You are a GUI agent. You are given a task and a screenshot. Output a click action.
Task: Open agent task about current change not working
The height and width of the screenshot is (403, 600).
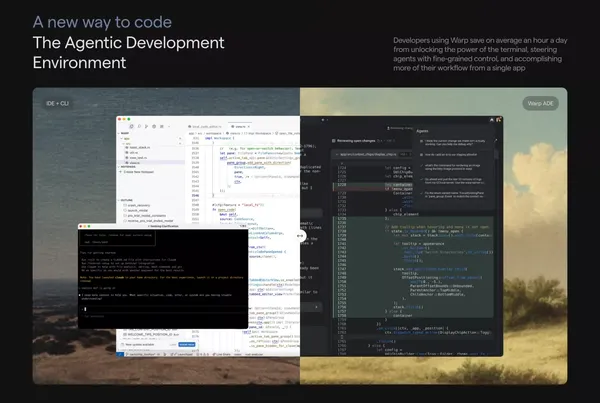pos(452,142)
